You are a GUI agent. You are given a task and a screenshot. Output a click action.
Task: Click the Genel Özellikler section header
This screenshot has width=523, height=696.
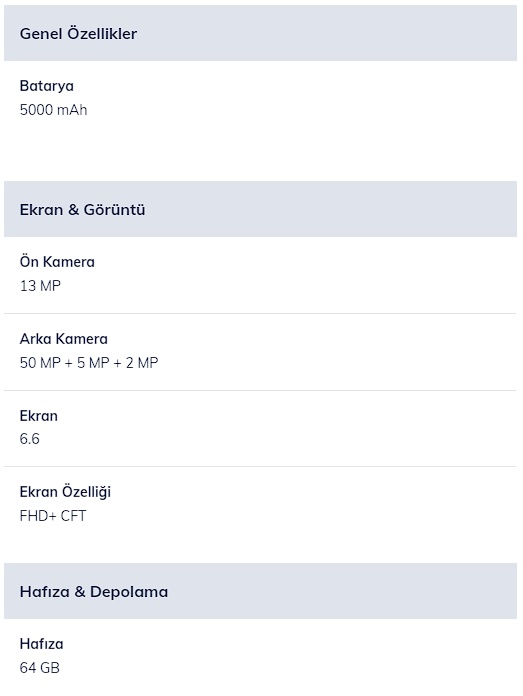click(x=260, y=33)
